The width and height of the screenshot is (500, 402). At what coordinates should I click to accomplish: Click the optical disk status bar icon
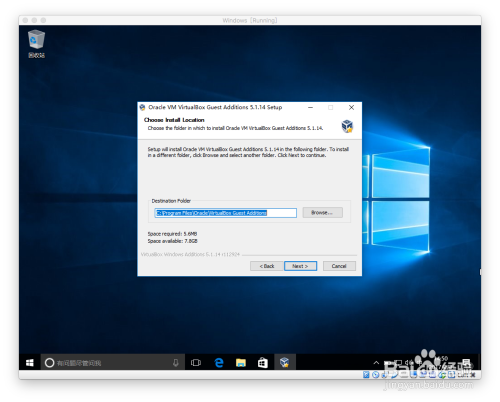375,375
